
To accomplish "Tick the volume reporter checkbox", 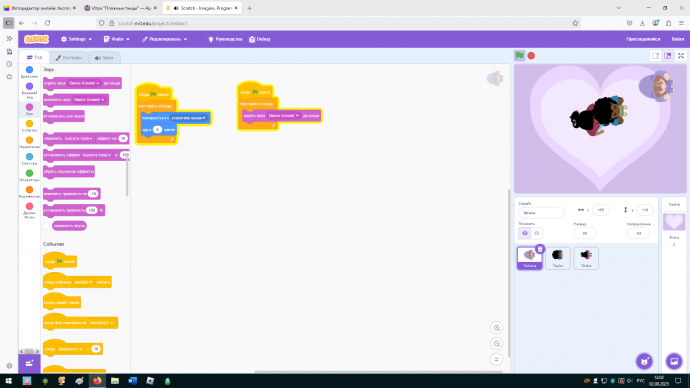I will (x=47, y=226).
